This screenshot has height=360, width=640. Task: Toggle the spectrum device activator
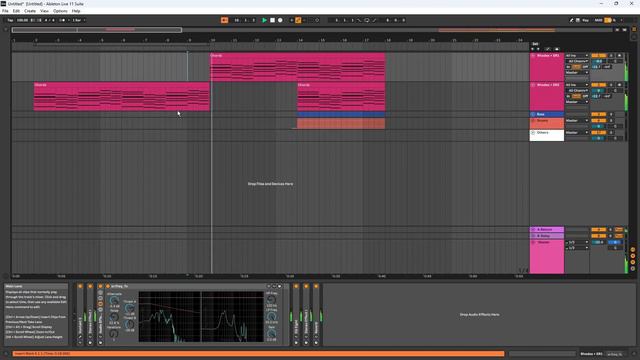point(108,286)
